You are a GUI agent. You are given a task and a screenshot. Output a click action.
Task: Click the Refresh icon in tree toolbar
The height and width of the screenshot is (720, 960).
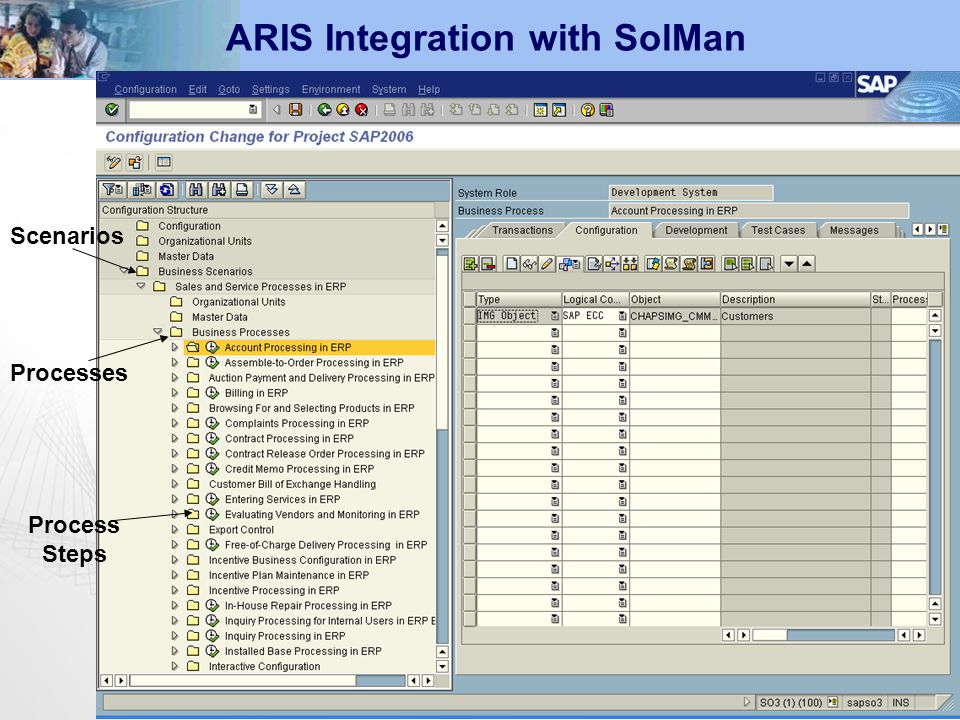coord(167,190)
